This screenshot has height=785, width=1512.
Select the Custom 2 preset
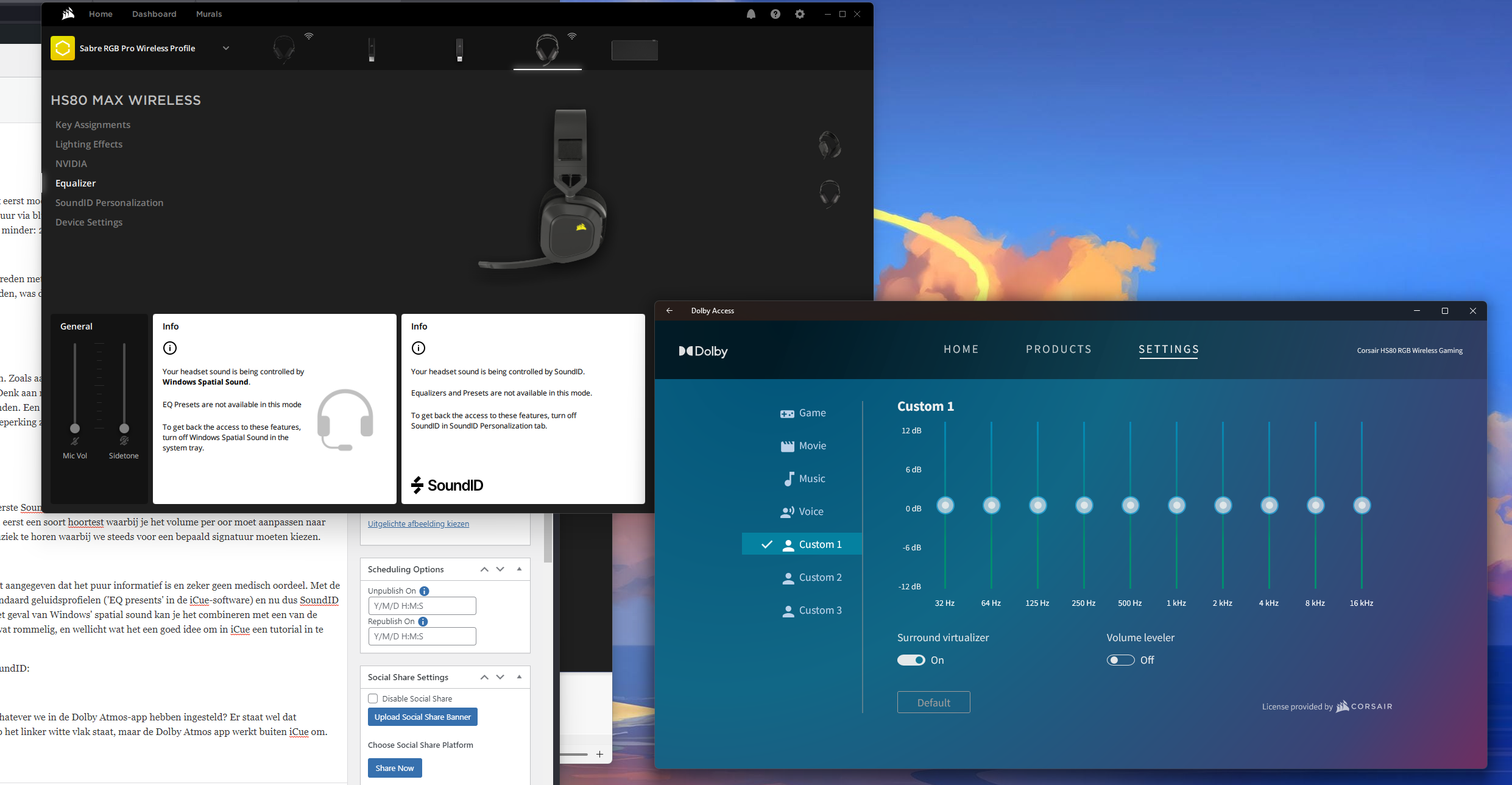click(811, 577)
